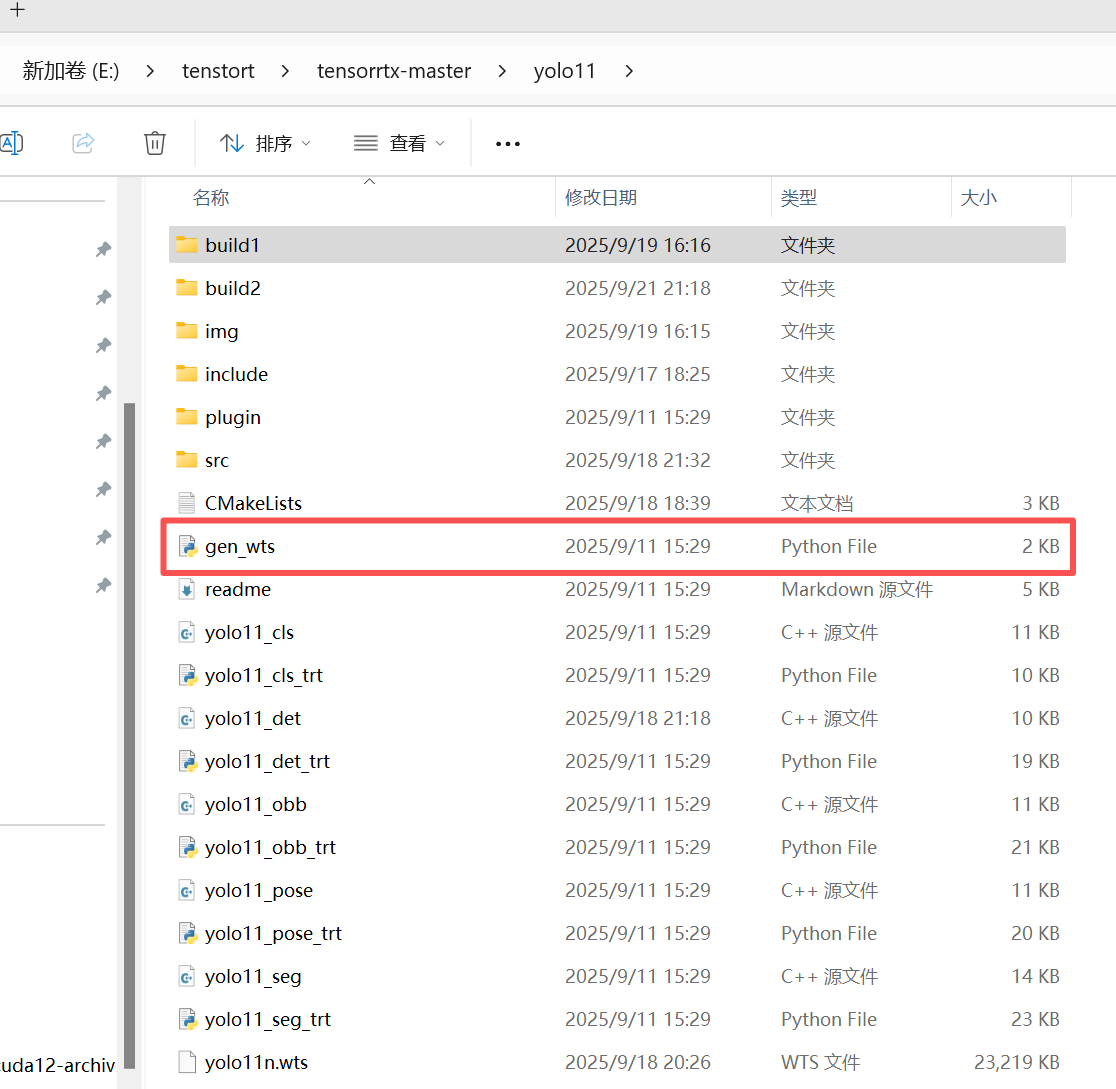The height and width of the screenshot is (1089, 1116).
Task: Select the yolo11_det_trt Python file icon
Action: coord(187,761)
